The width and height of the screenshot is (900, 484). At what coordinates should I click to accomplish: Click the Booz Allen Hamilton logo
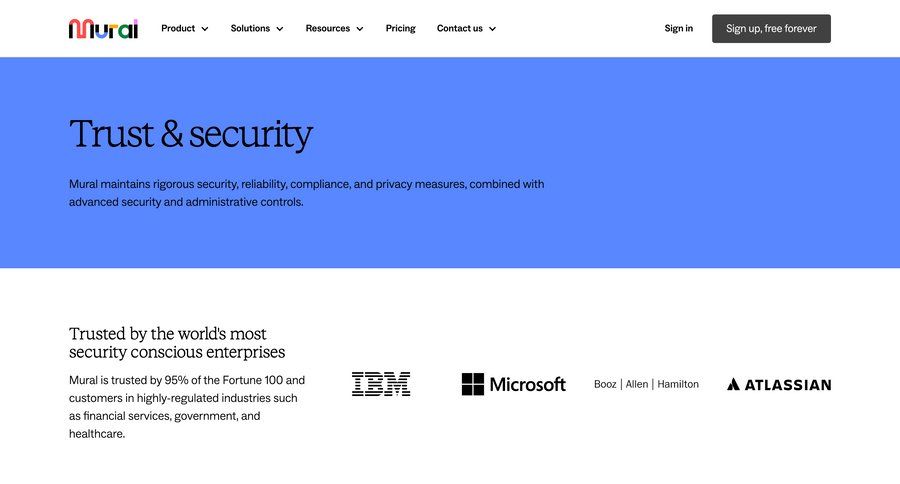tap(646, 384)
